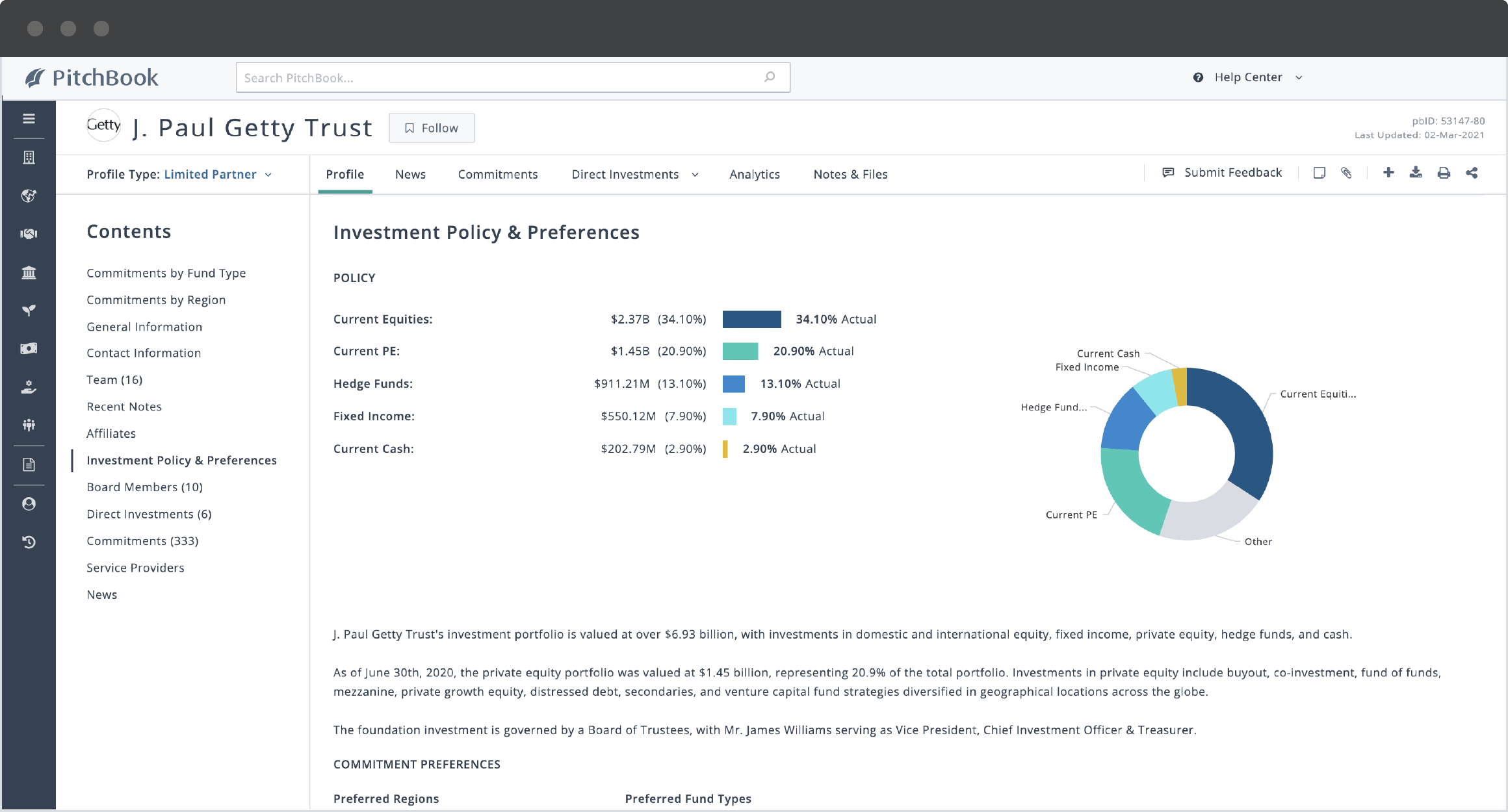
Task: Open Board Members in Contents list
Action: tap(144, 487)
